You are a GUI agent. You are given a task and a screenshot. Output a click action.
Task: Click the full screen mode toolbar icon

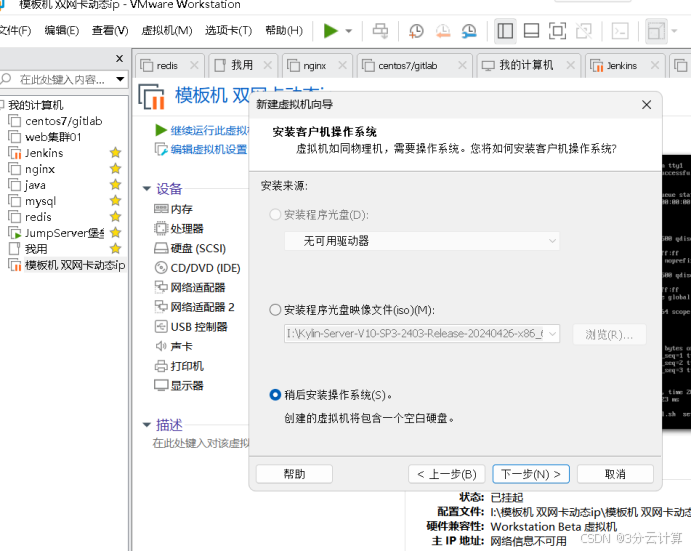click(x=557, y=31)
